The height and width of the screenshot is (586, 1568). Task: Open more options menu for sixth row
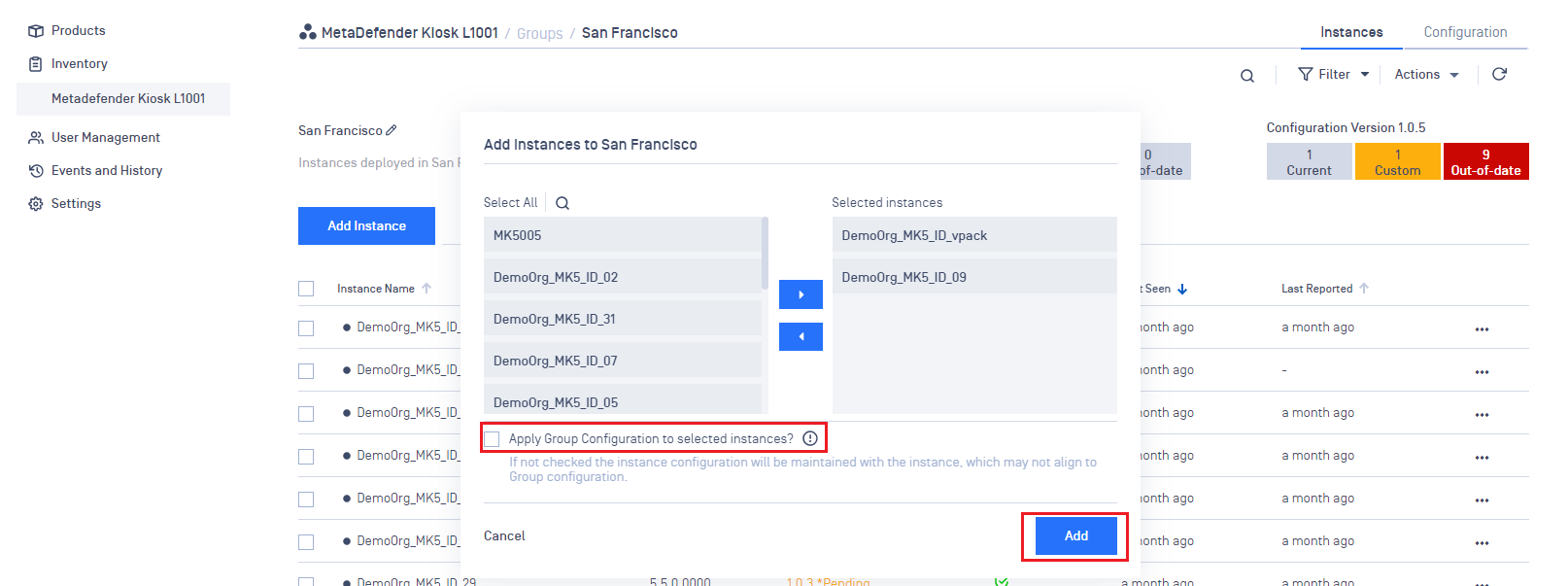tap(1482, 543)
